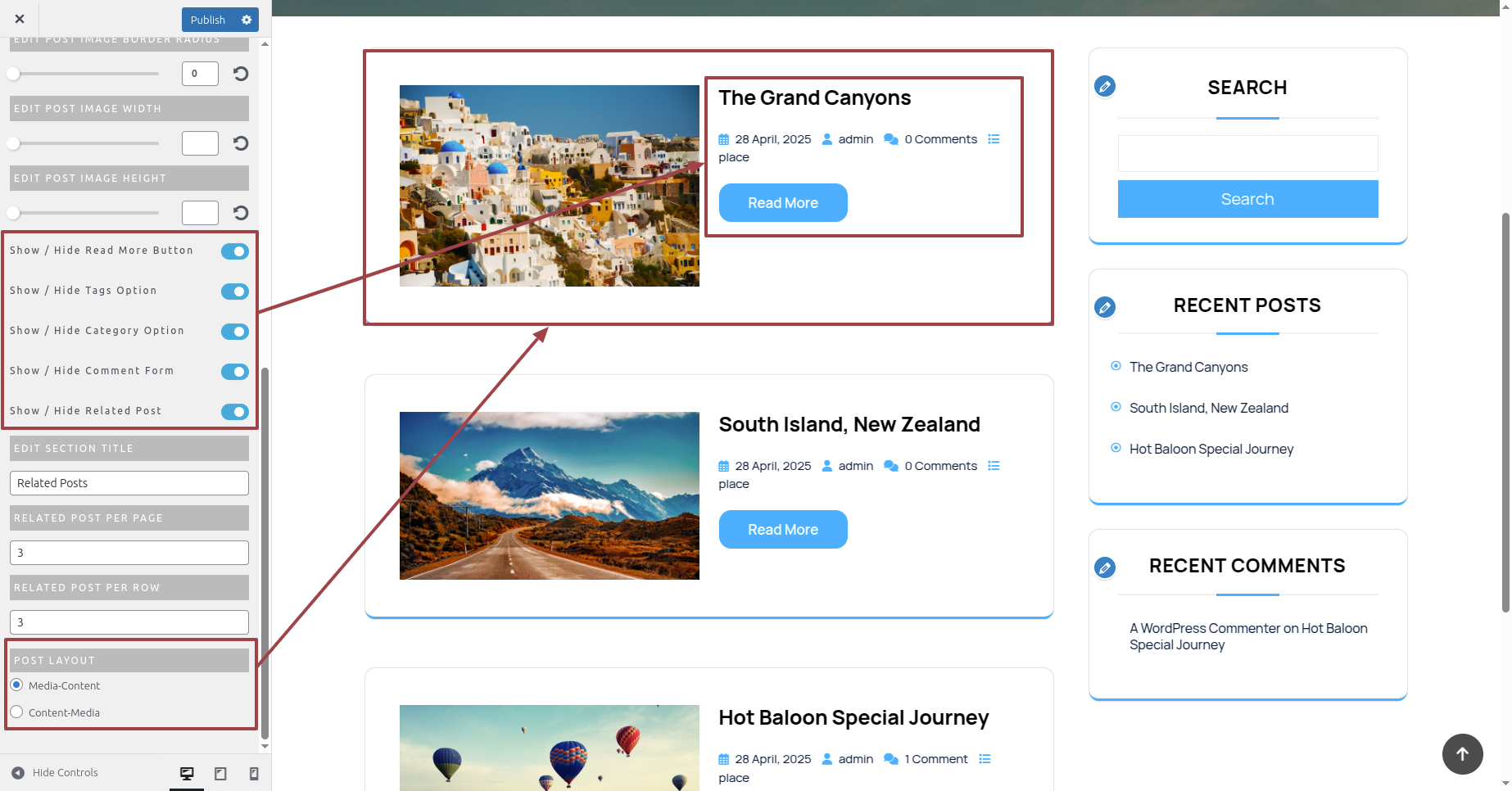Open South Island, New Zealand post title

click(x=849, y=425)
